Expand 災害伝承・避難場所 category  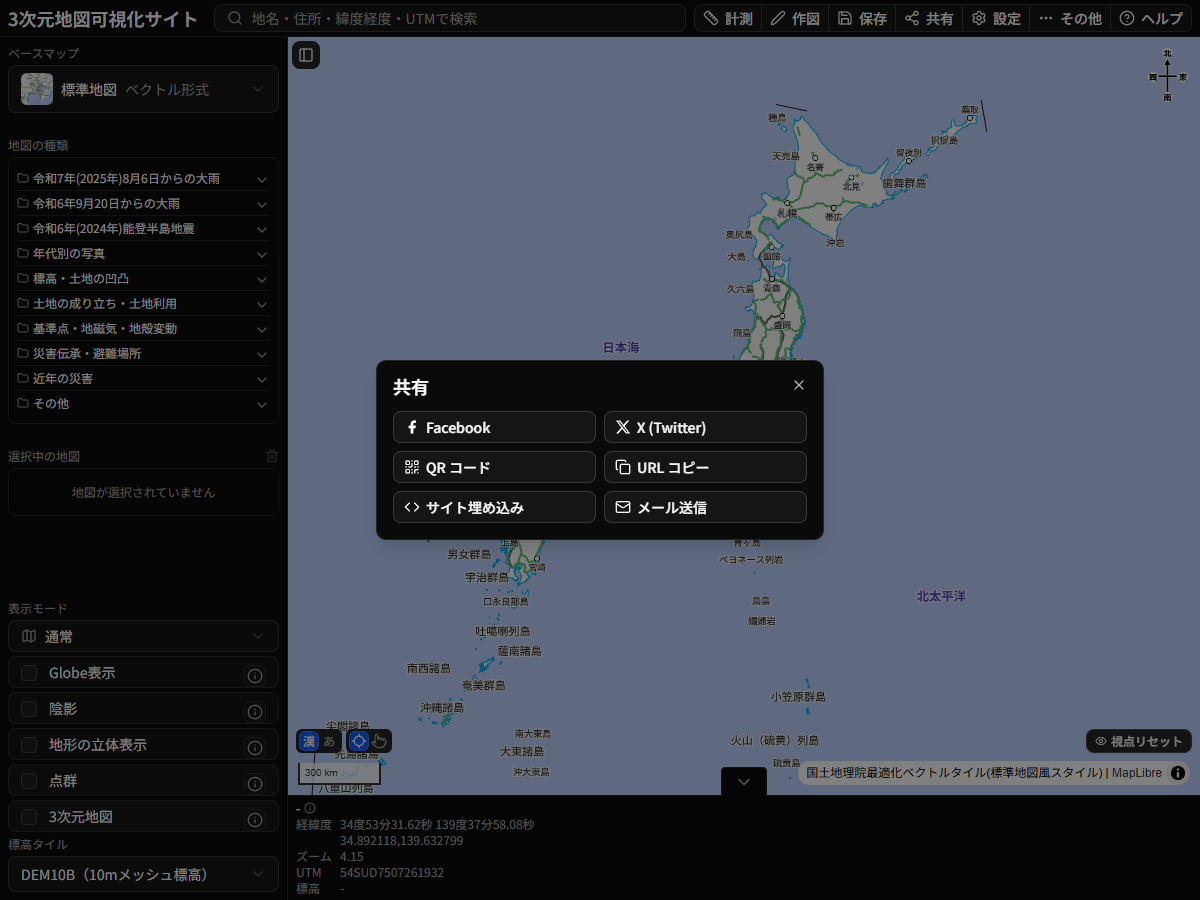click(143, 354)
